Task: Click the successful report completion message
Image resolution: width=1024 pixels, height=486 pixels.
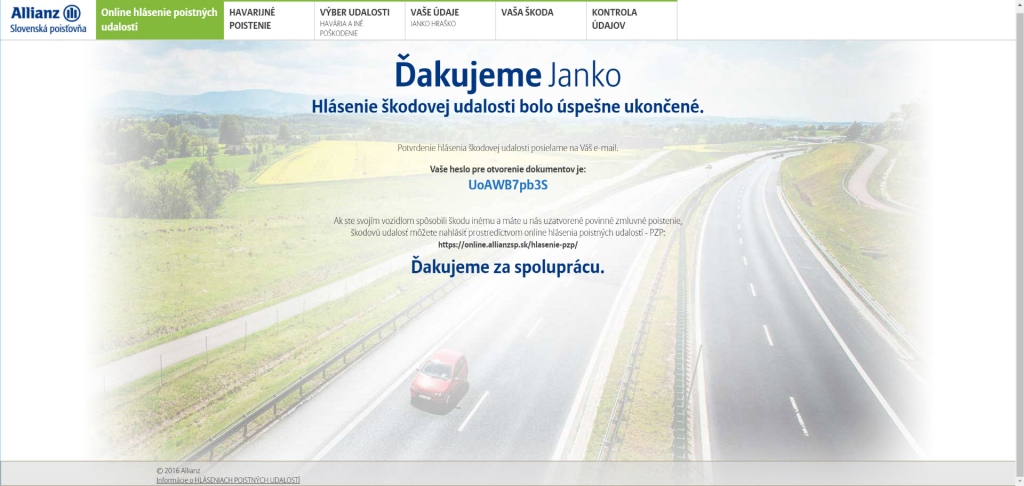Action: [508, 105]
